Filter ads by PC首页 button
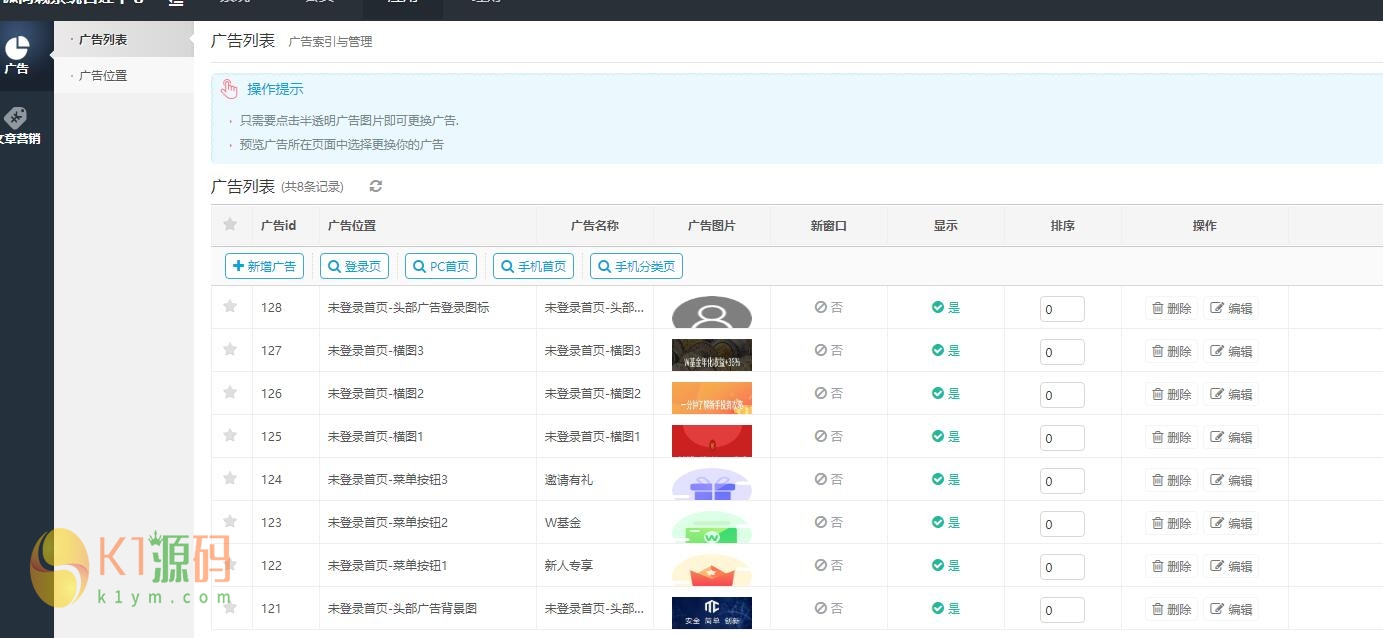The width and height of the screenshot is (1383, 638). (441, 266)
